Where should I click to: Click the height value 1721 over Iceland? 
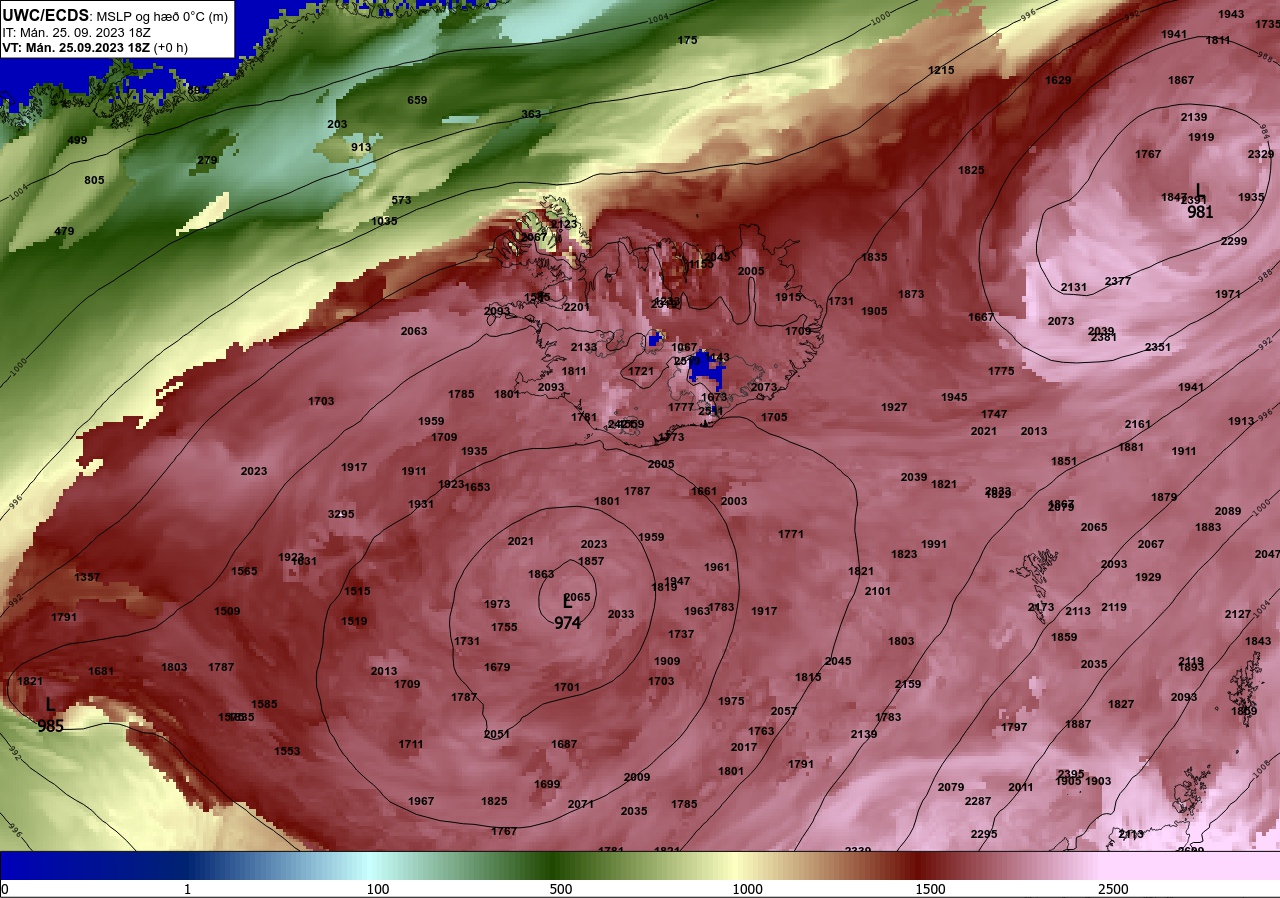click(641, 371)
